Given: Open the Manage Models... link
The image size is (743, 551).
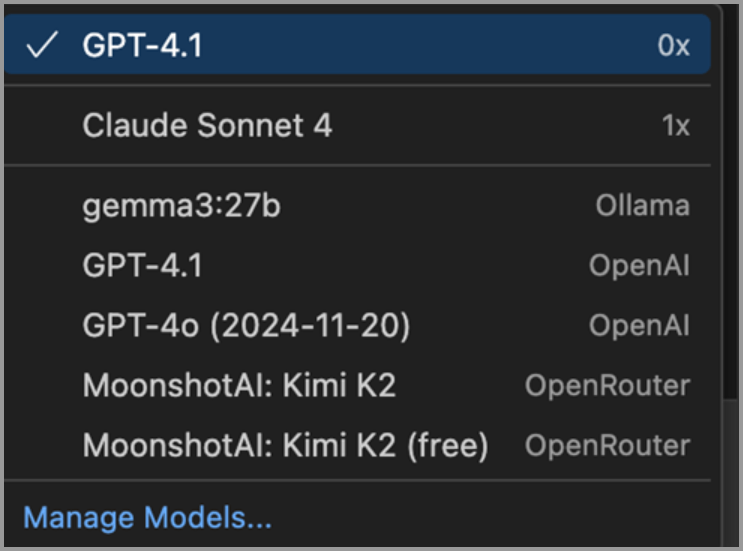Looking at the screenshot, I should point(147,518).
